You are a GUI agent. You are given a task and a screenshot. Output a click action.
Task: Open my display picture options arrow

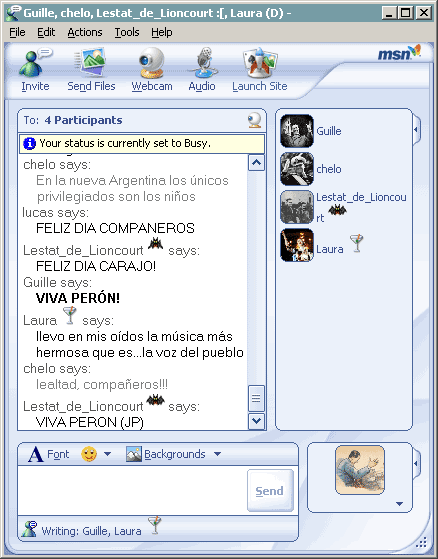[x=399, y=504]
